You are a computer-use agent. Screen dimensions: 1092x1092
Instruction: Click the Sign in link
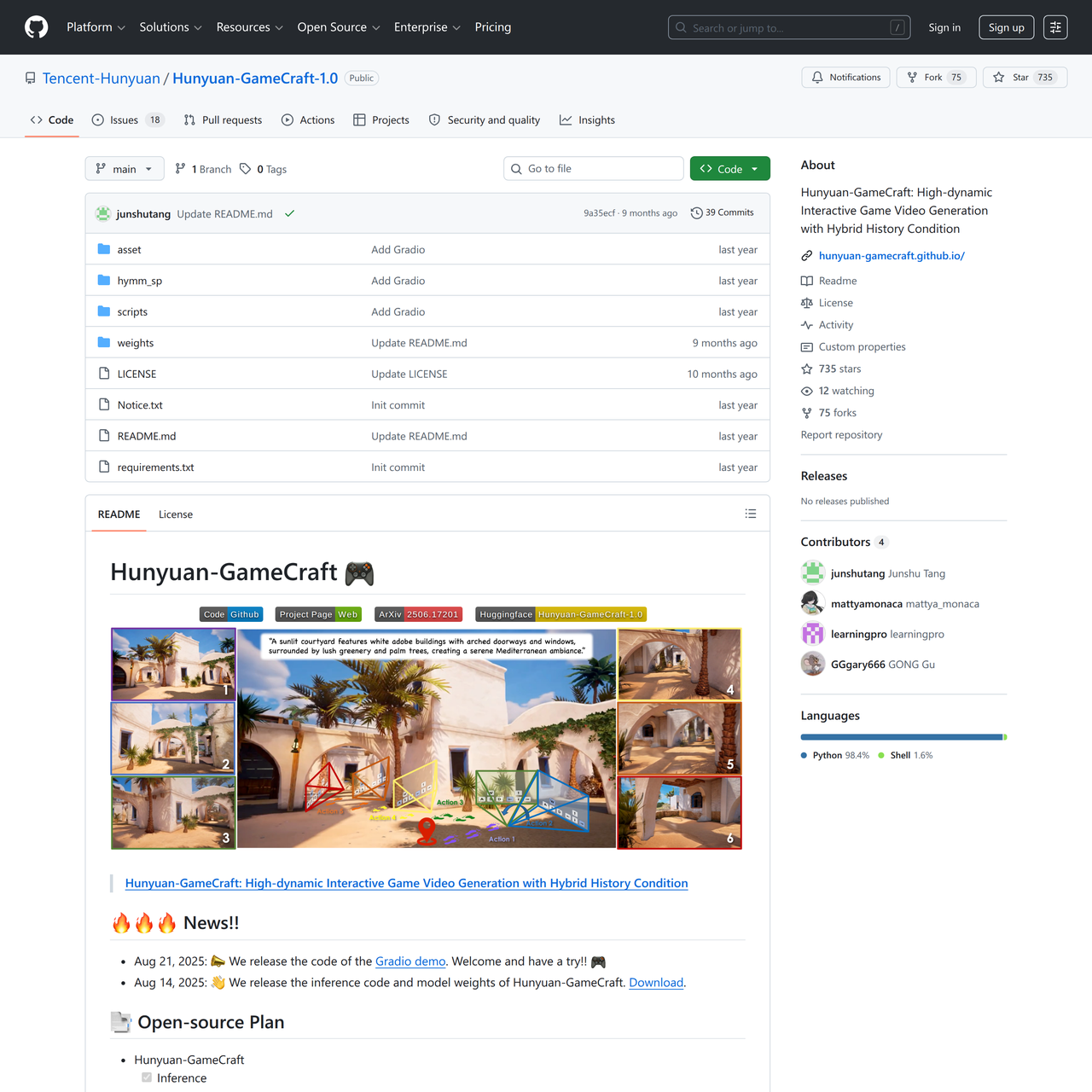point(944,27)
